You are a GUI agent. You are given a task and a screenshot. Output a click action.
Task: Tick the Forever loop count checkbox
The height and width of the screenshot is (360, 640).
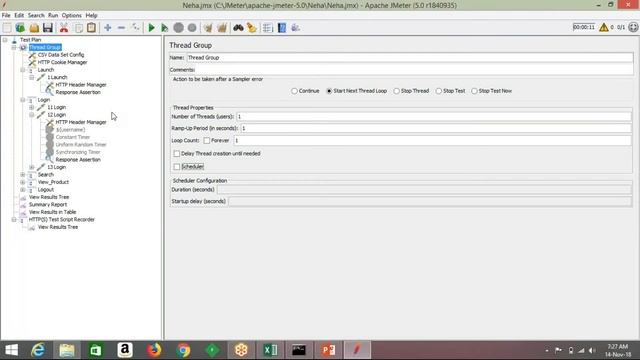pyautogui.click(x=207, y=140)
